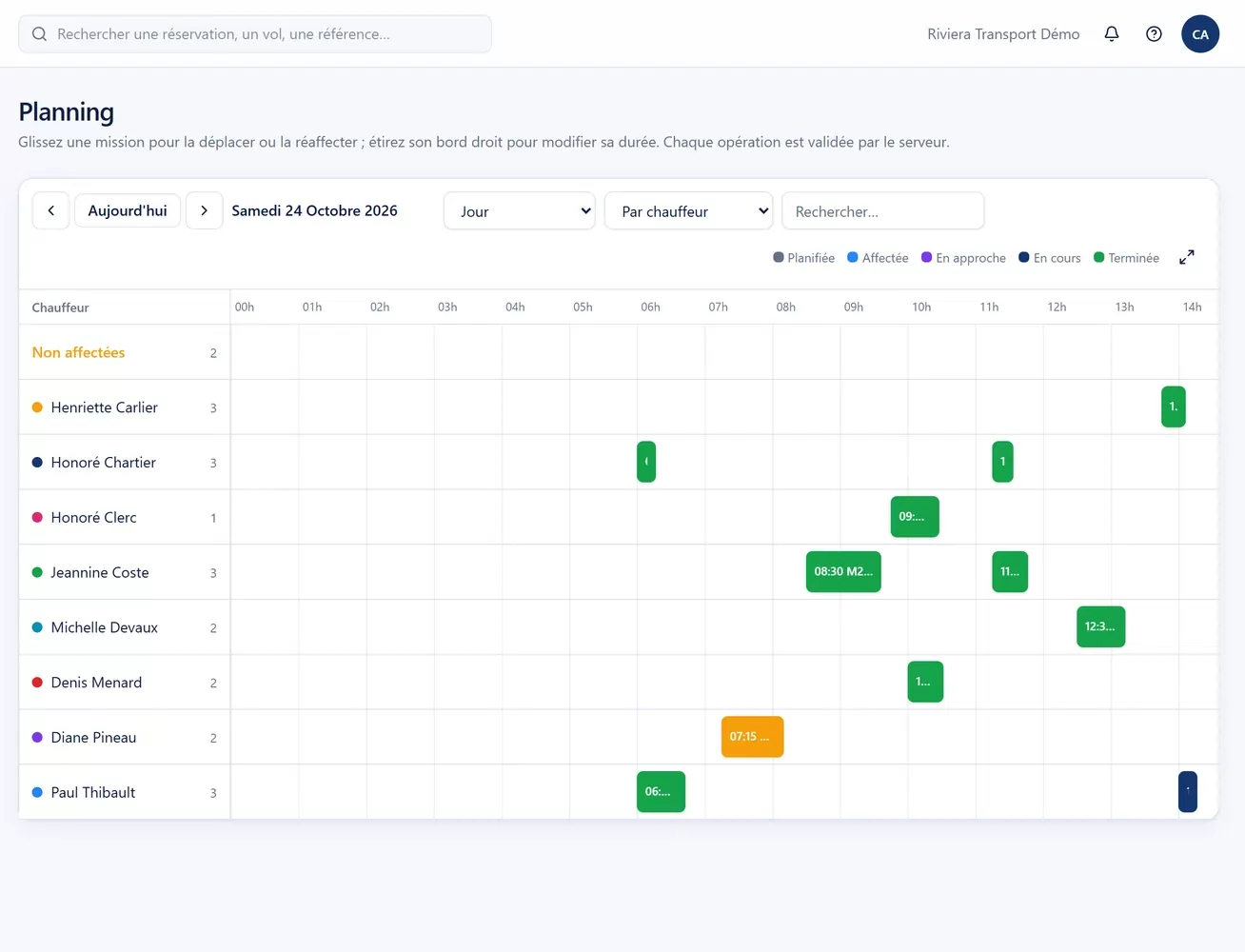1245x952 pixels.
Task: Select the 08:30 M2 mission of Jeannine Coste
Action: (843, 571)
